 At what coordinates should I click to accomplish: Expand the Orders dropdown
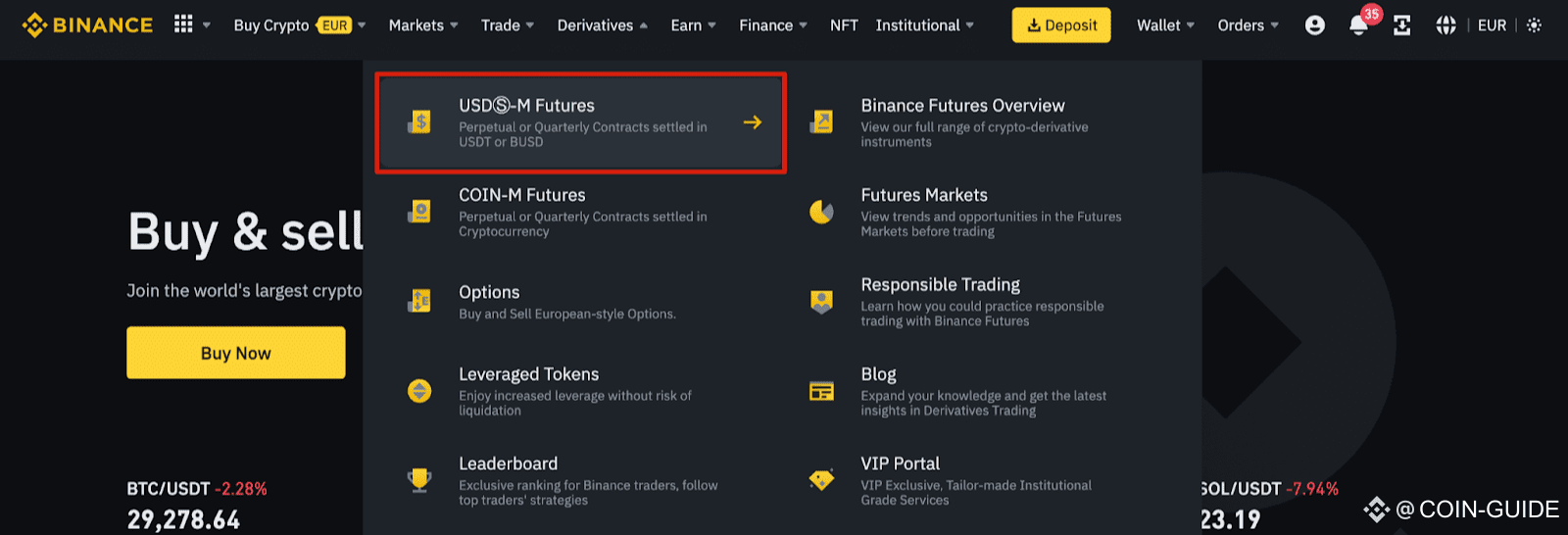1248,25
